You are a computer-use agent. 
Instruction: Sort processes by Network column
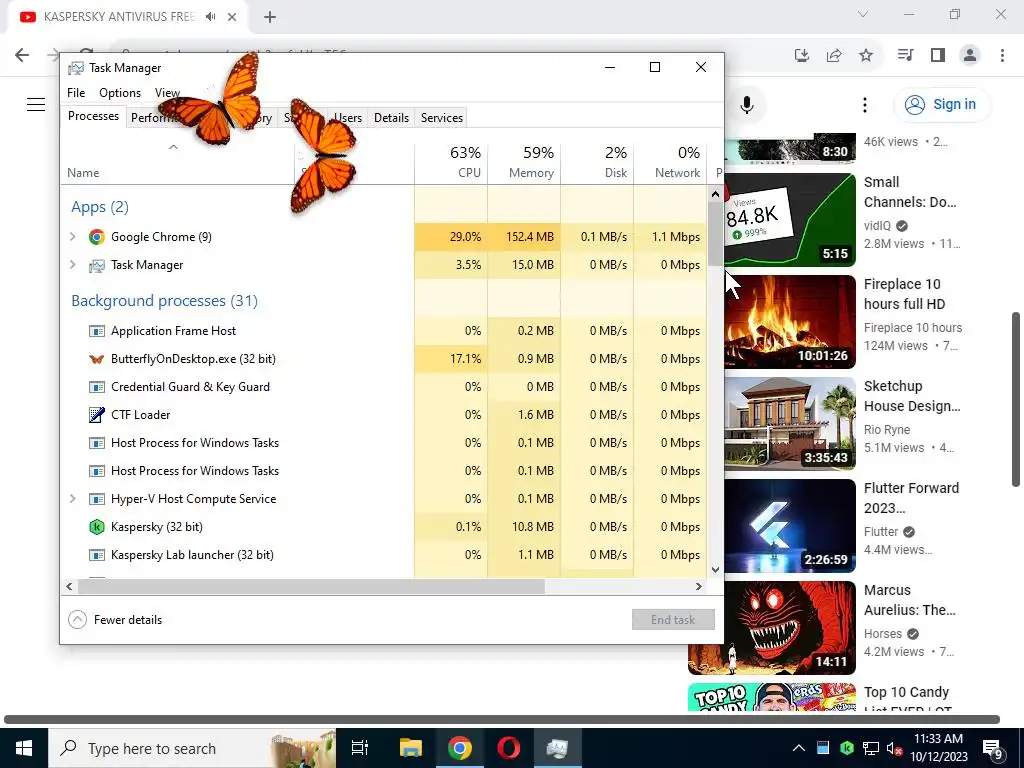[x=671, y=163]
